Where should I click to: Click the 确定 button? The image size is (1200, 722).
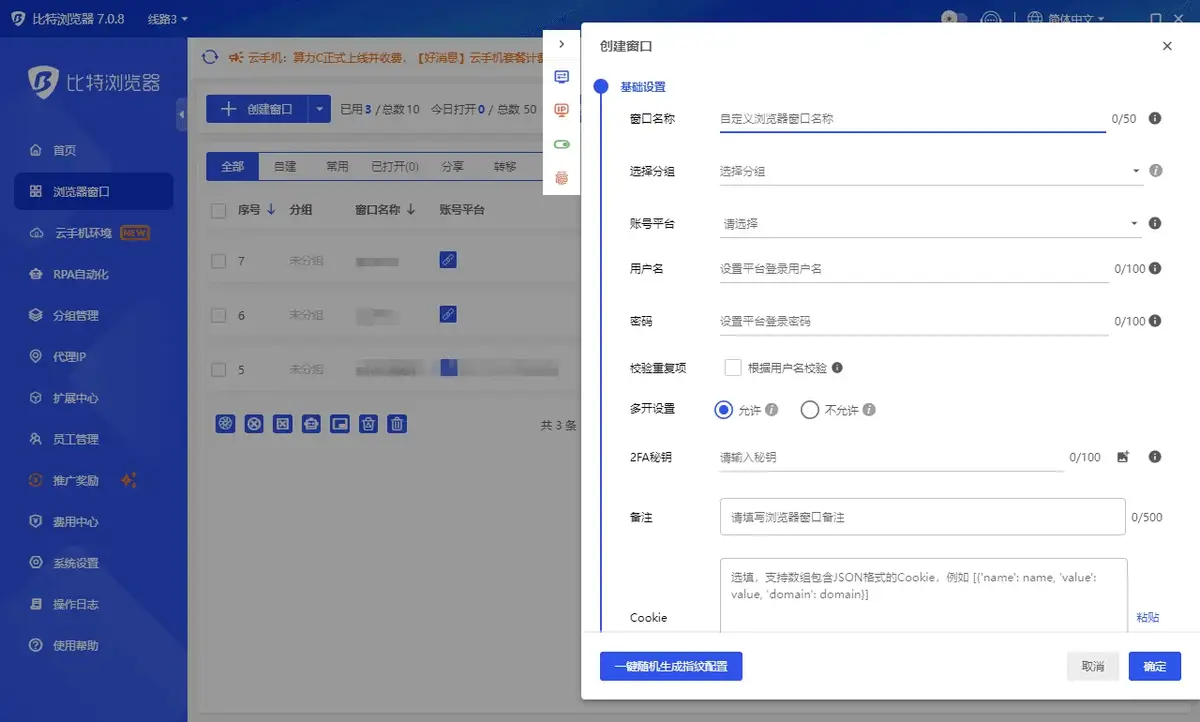(x=1155, y=666)
